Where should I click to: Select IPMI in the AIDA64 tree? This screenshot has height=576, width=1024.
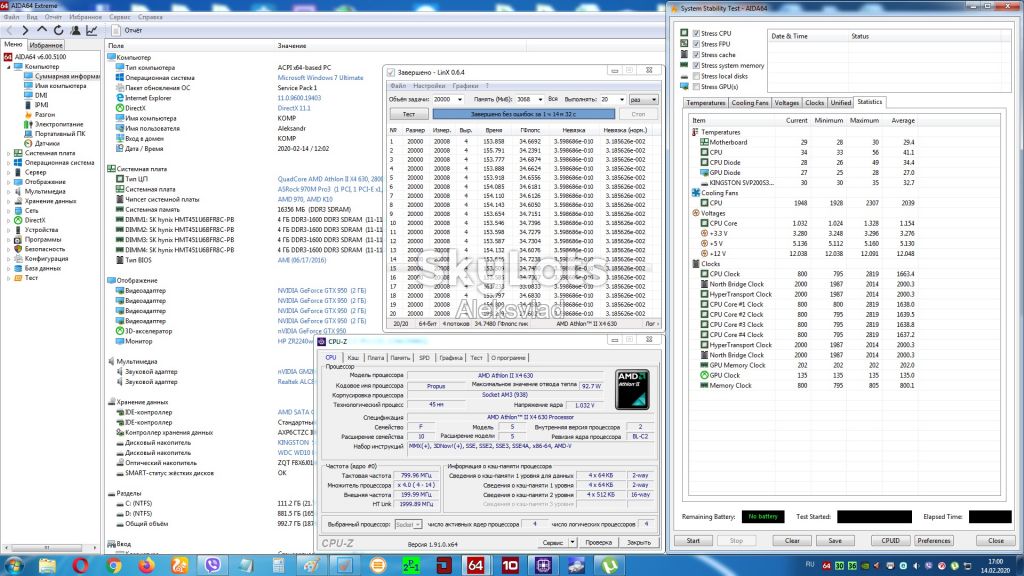(42, 104)
